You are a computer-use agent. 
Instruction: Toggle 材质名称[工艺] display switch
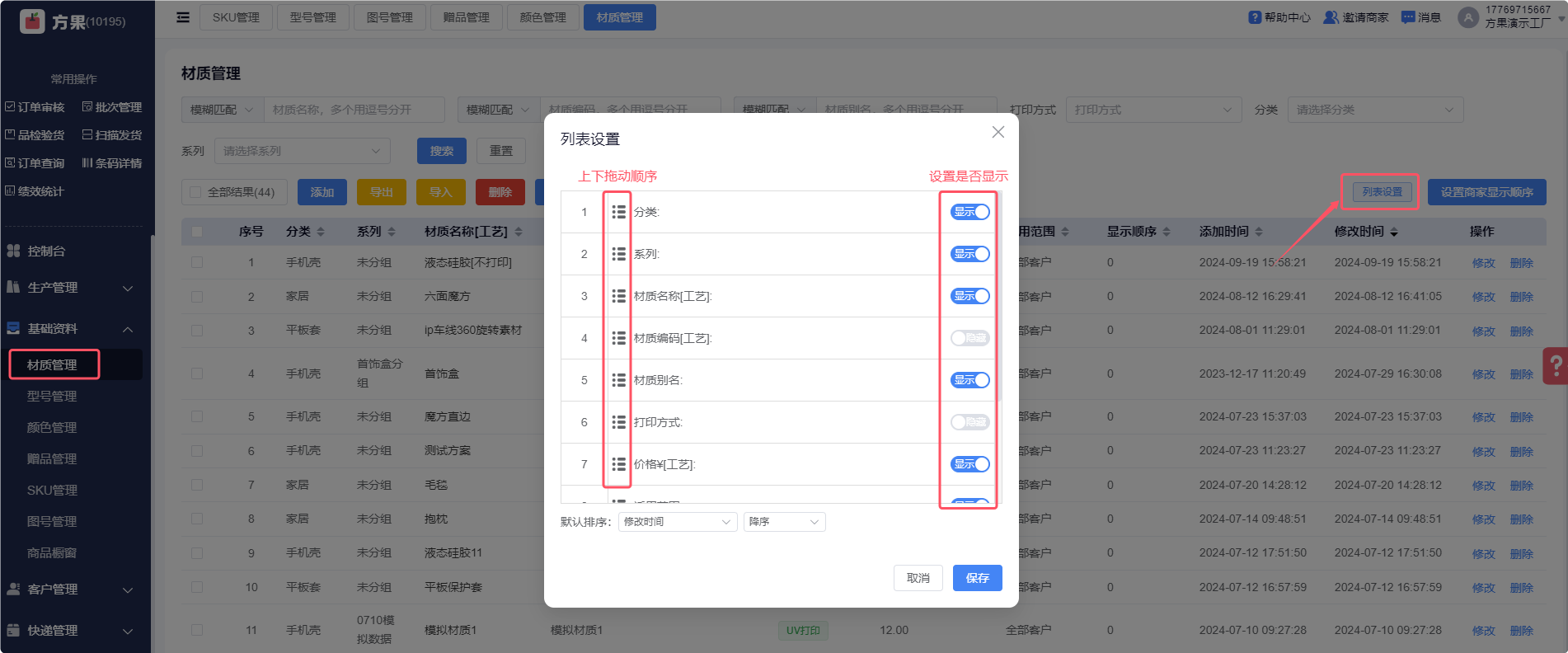(x=970, y=296)
